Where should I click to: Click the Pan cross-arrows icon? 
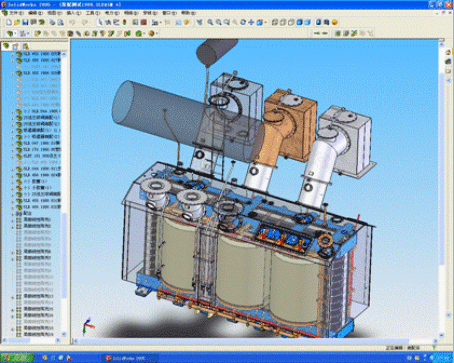(x=251, y=22)
